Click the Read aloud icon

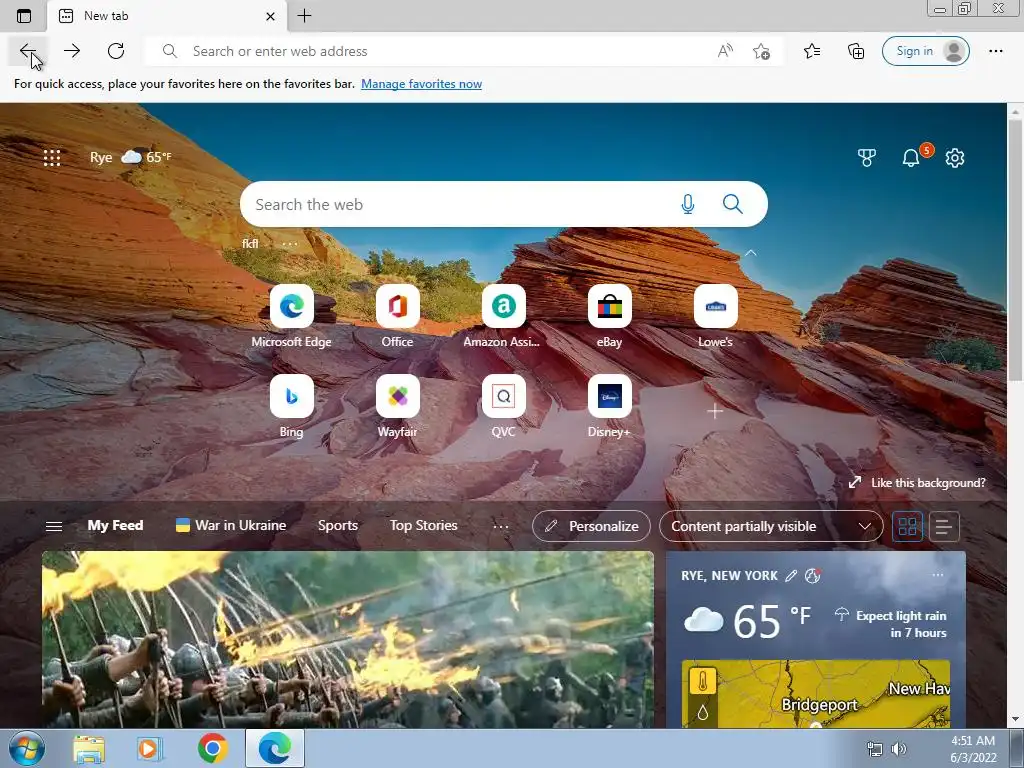coord(725,51)
